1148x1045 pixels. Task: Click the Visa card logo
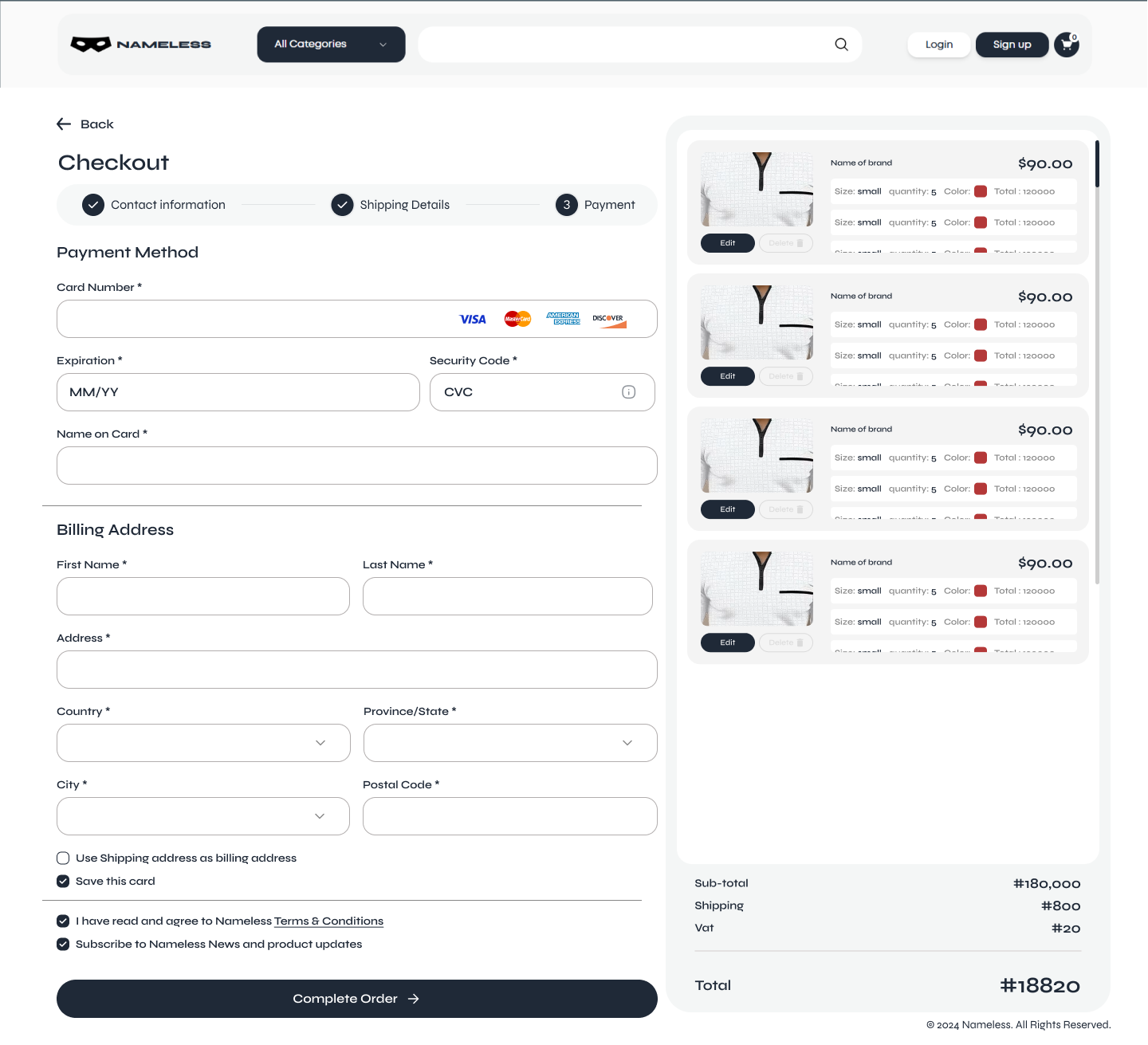(473, 320)
